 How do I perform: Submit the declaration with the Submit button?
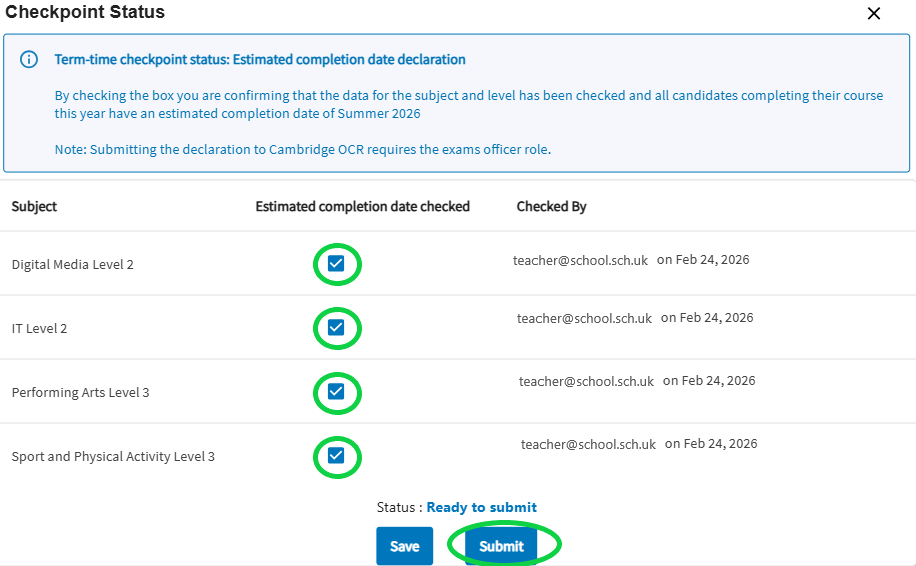point(501,546)
